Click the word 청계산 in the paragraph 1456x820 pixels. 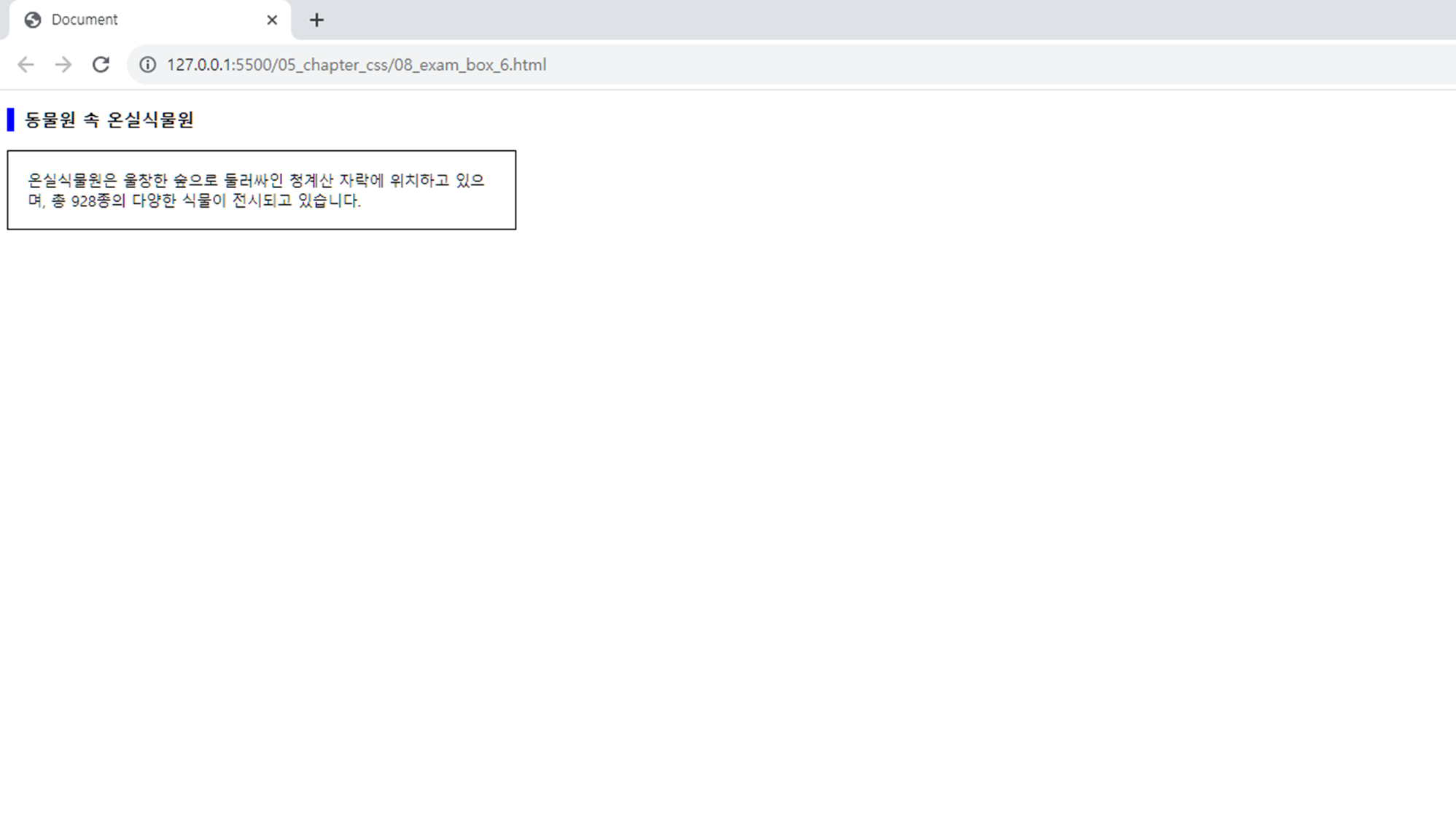(311, 180)
